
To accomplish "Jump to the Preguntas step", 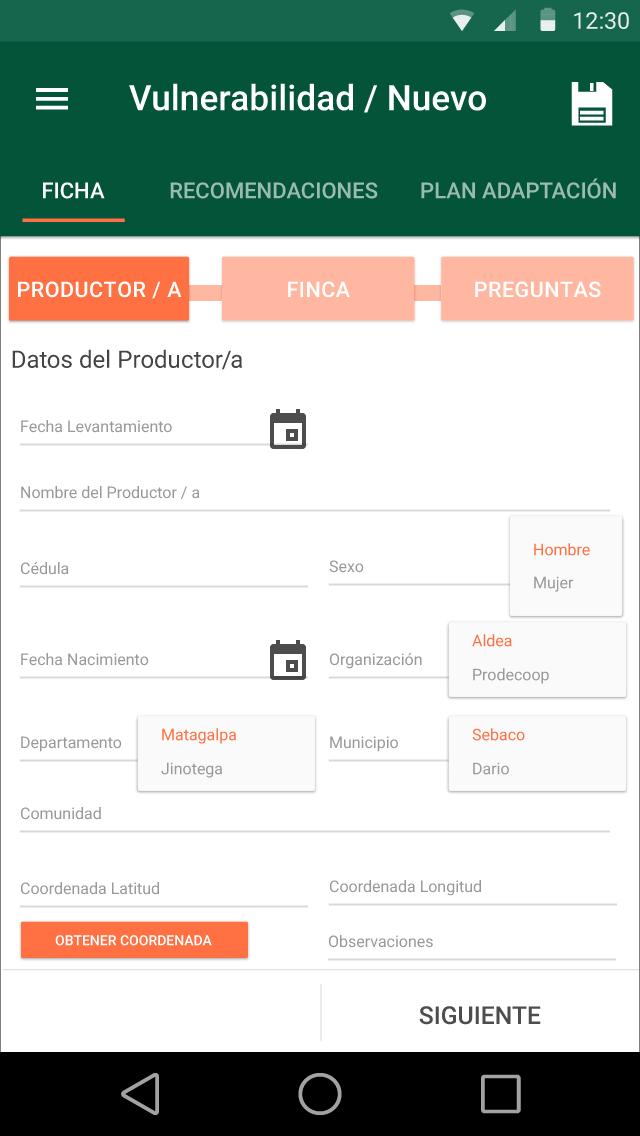I will [x=537, y=290].
